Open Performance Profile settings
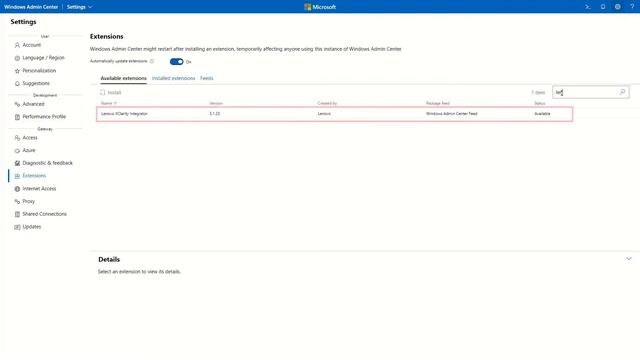The width and height of the screenshot is (640, 360). click(x=44, y=117)
